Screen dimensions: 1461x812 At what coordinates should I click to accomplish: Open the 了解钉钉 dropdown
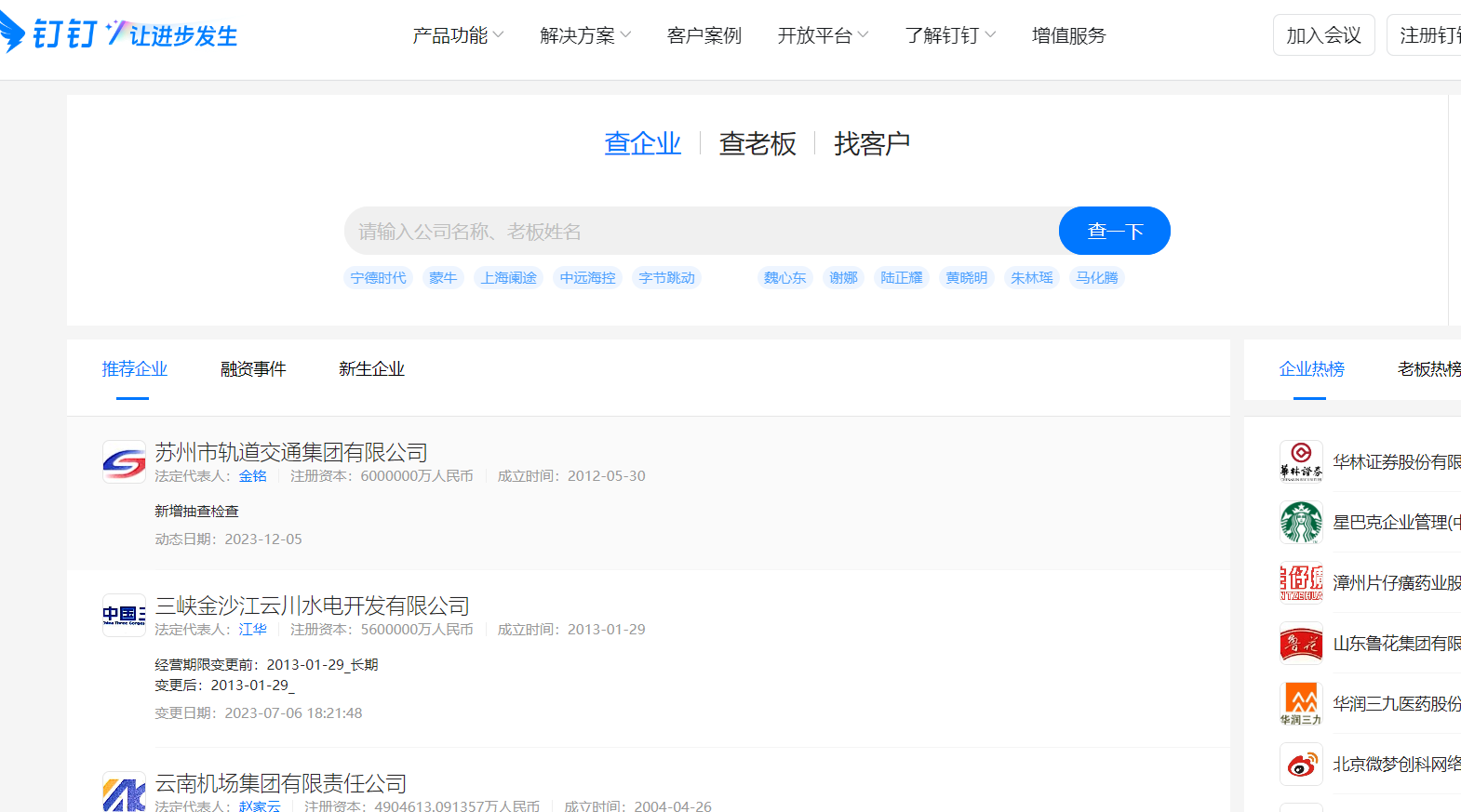click(950, 35)
